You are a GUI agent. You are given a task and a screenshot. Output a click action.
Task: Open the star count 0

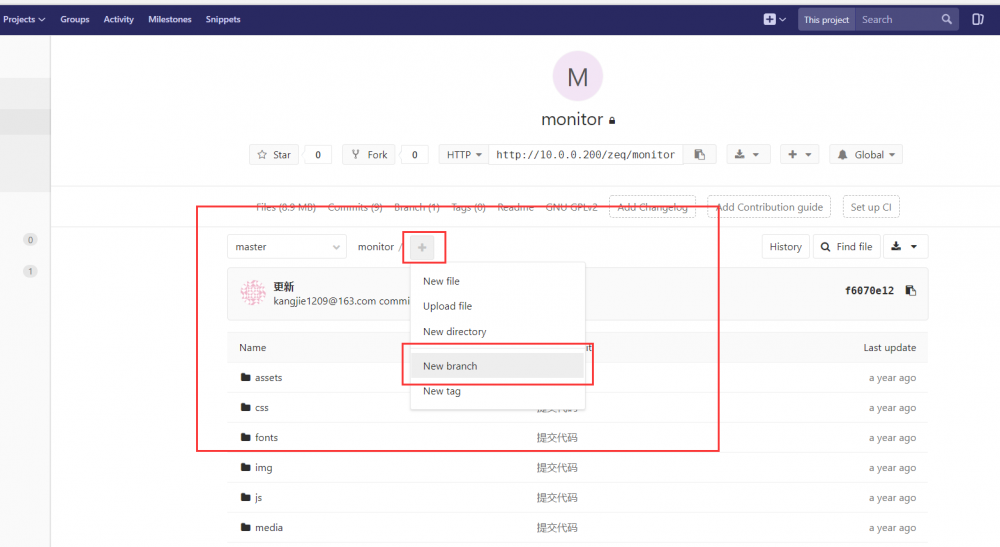click(318, 154)
